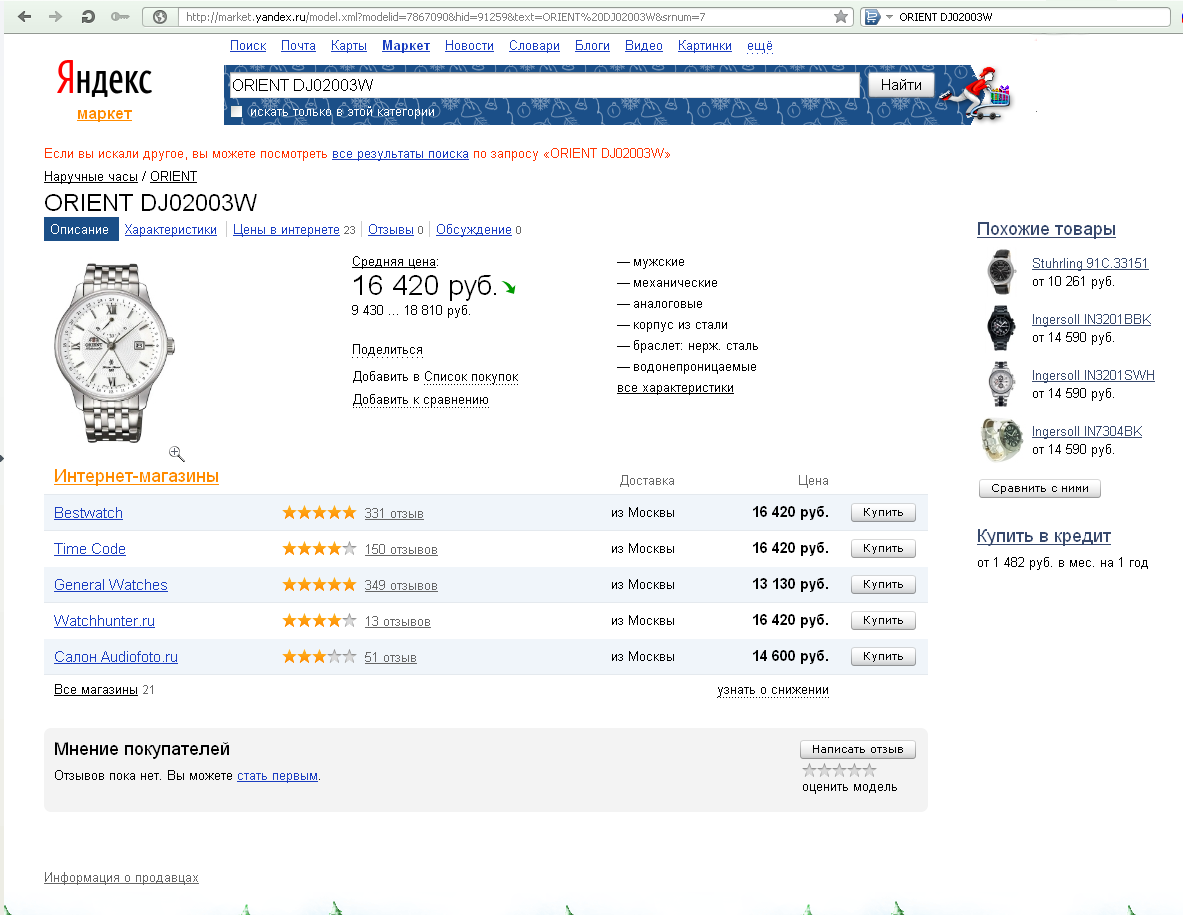Image resolution: width=1183 pixels, height=915 pixels.
Task: Click the star rating in General Watches row
Action: click(319, 585)
